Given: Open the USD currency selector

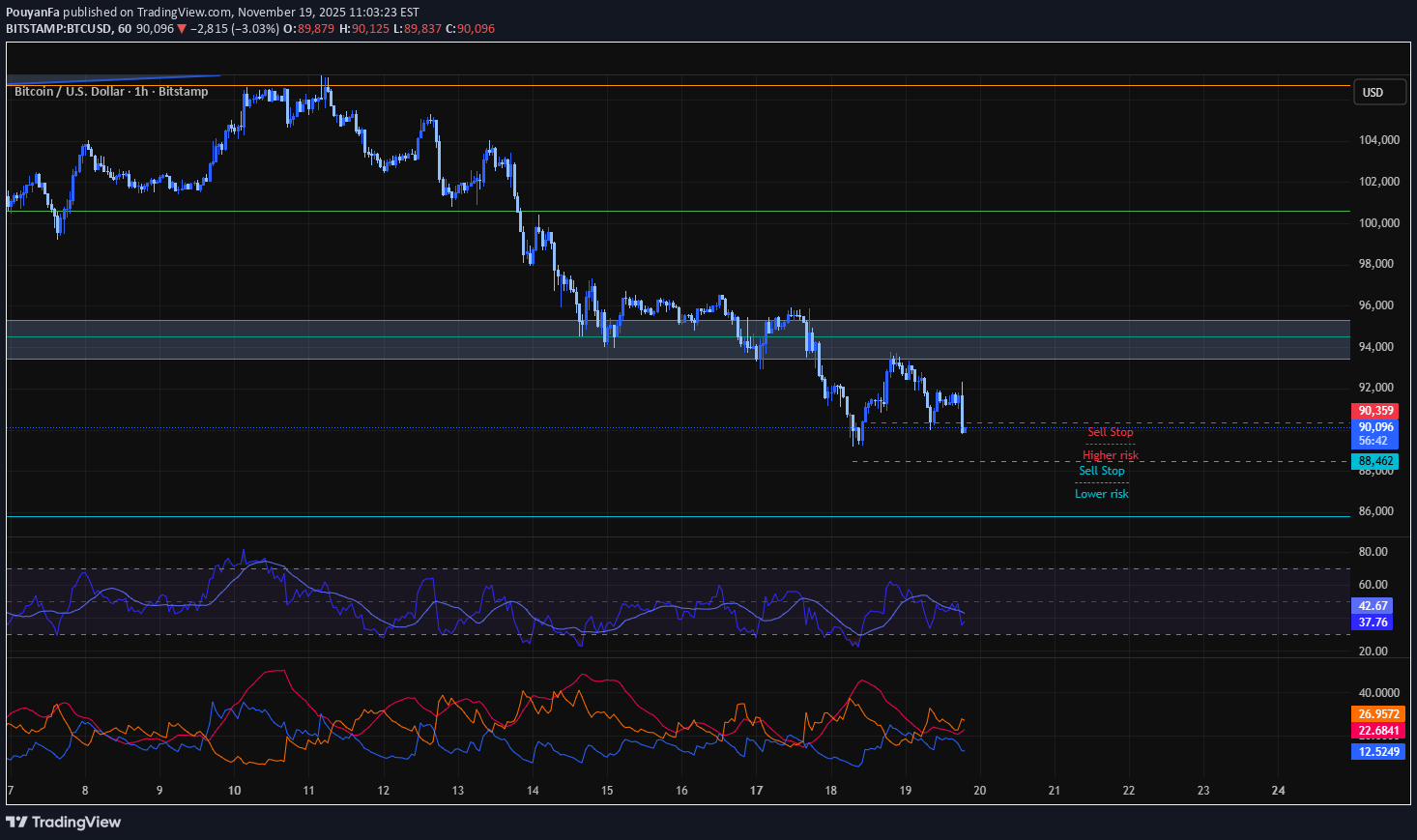Looking at the screenshot, I should (1378, 92).
